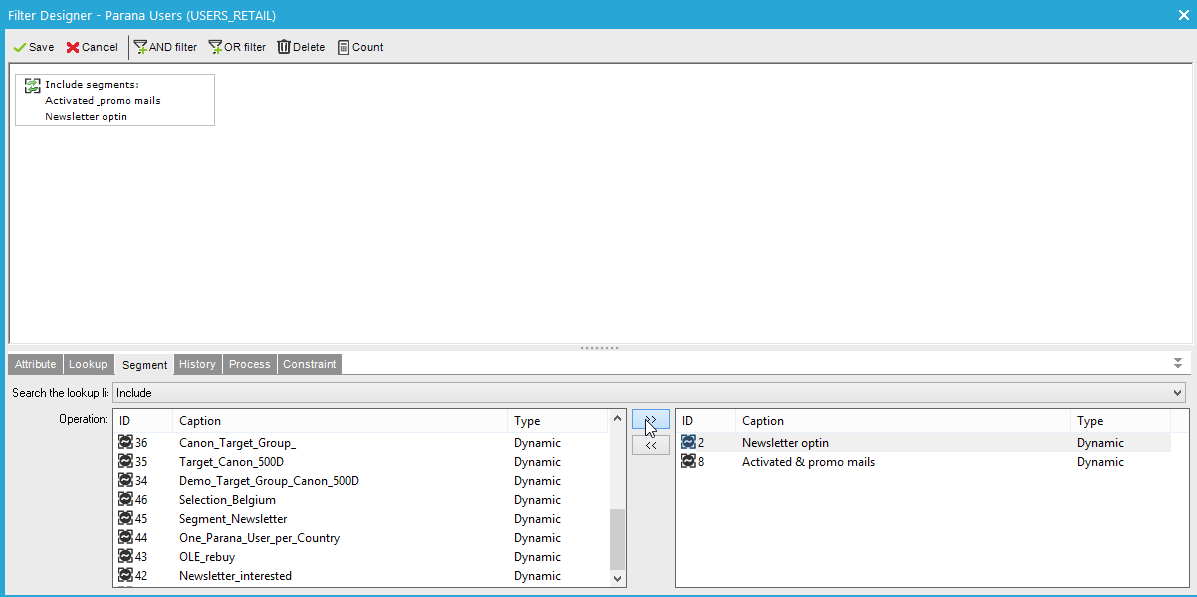This screenshot has width=1197, height=597.
Task: Click the Delete trash icon
Action: coord(284,47)
